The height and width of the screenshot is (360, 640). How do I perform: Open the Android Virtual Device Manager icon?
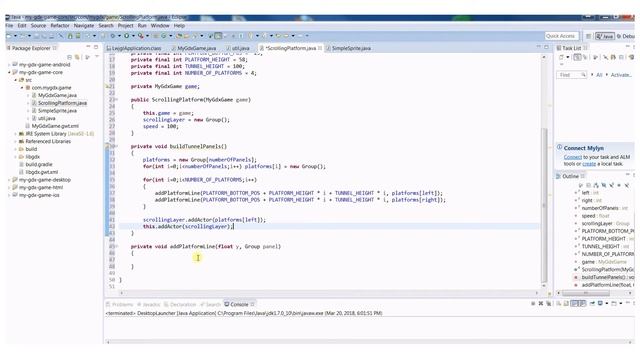point(78,36)
